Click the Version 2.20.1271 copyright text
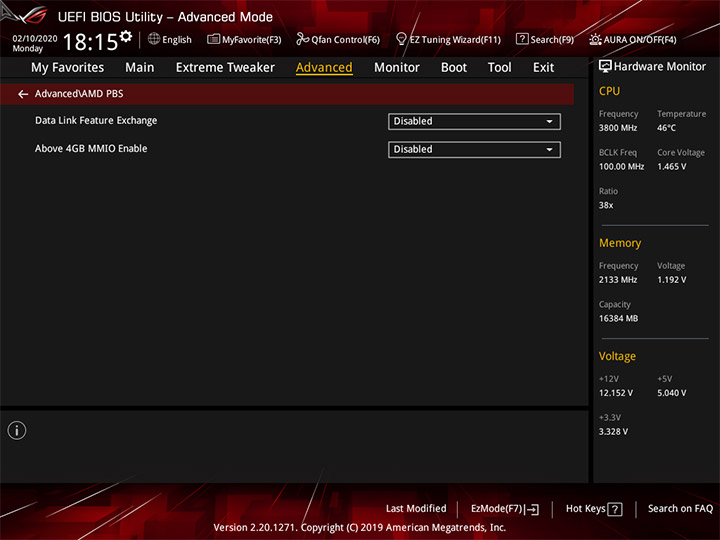Image resolution: width=720 pixels, height=540 pixels. click(x=360, y=527)
